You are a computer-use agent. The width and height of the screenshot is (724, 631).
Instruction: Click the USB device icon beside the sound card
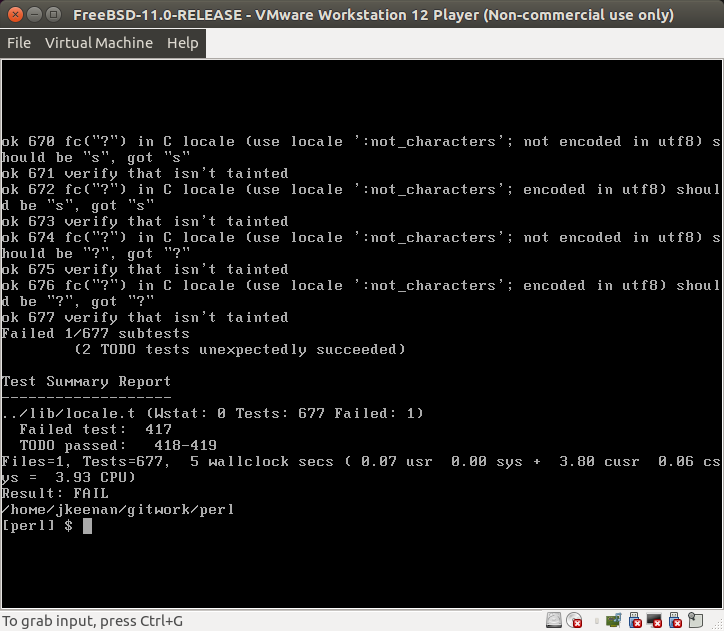coord(634,620)
